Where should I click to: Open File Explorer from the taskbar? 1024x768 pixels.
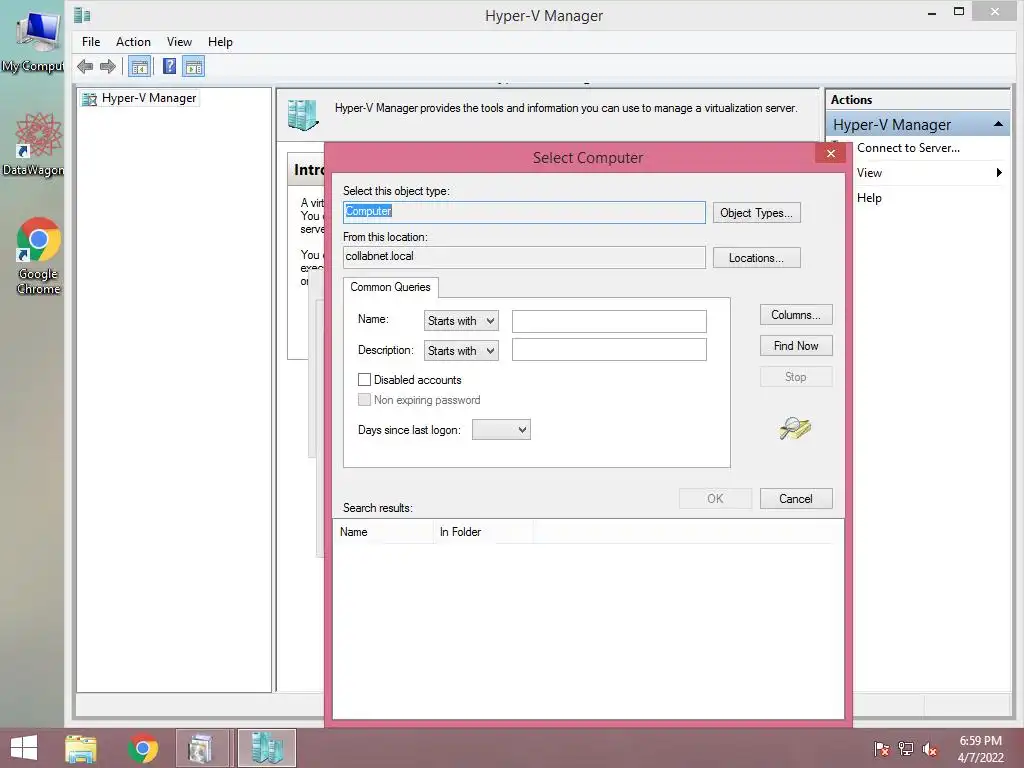click(x=81, y=748)
